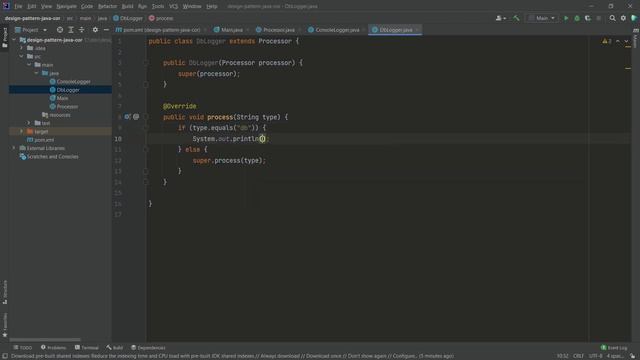Run the Main configuration
The width and height of the screenshot is (640, 360).
566,18
